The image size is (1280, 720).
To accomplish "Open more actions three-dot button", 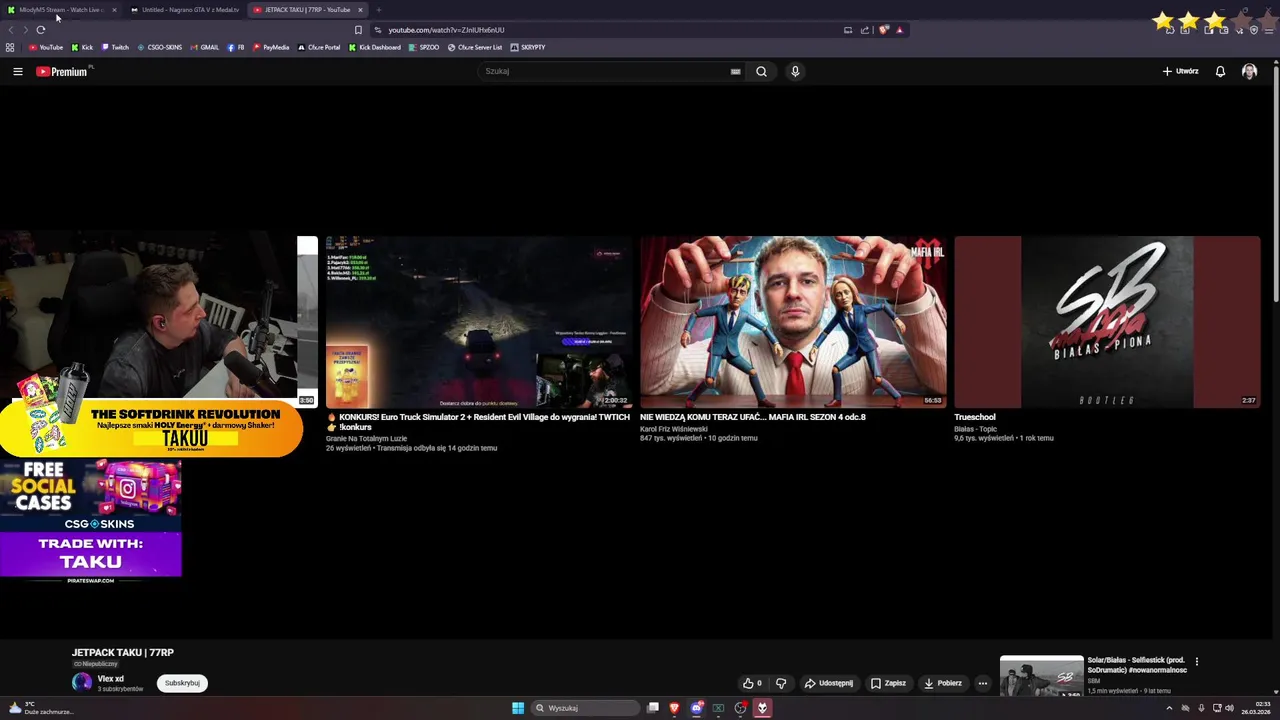I will click(983, 683).
